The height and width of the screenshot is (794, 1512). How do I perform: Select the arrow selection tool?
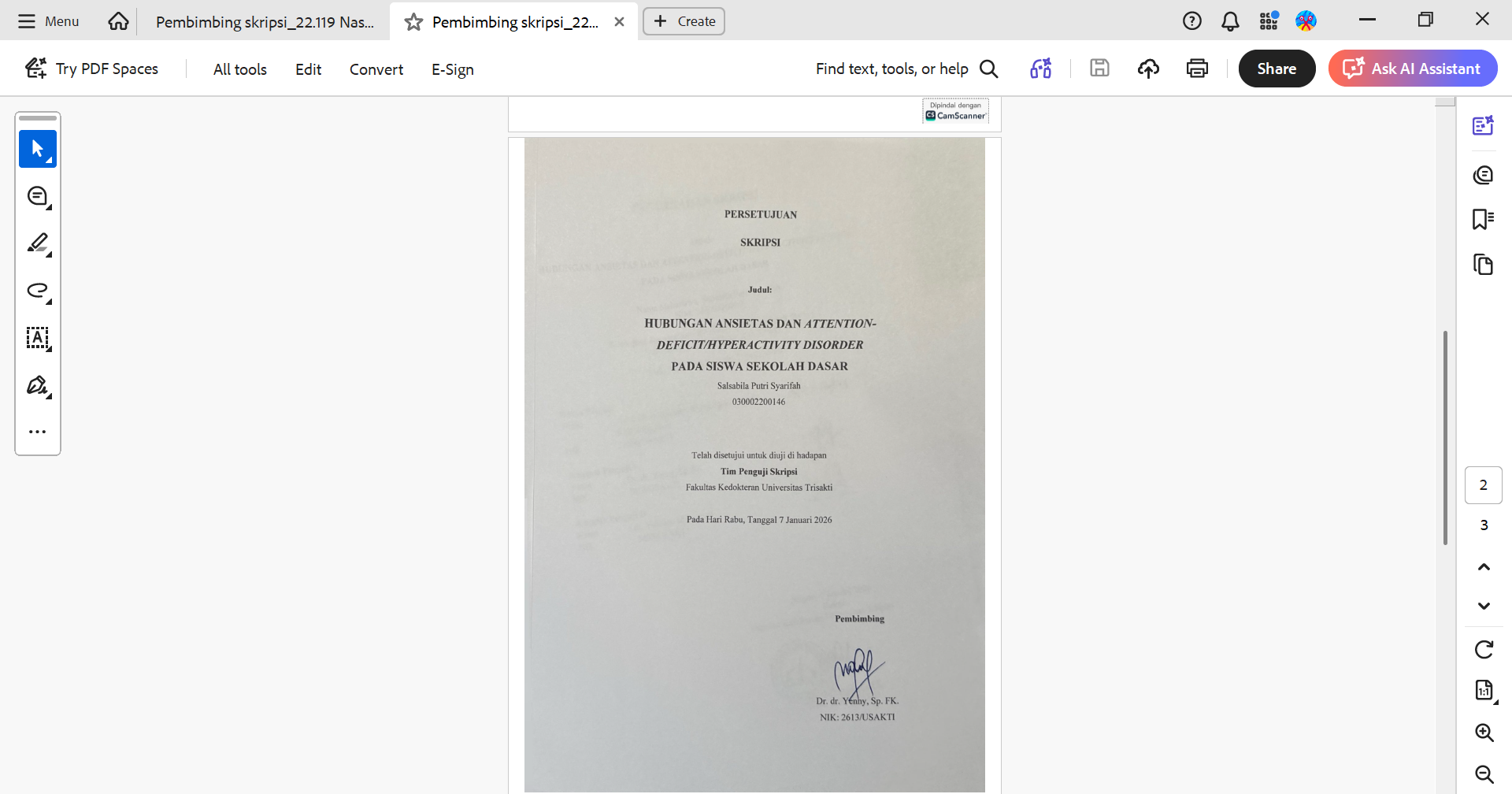pos(38,149)
